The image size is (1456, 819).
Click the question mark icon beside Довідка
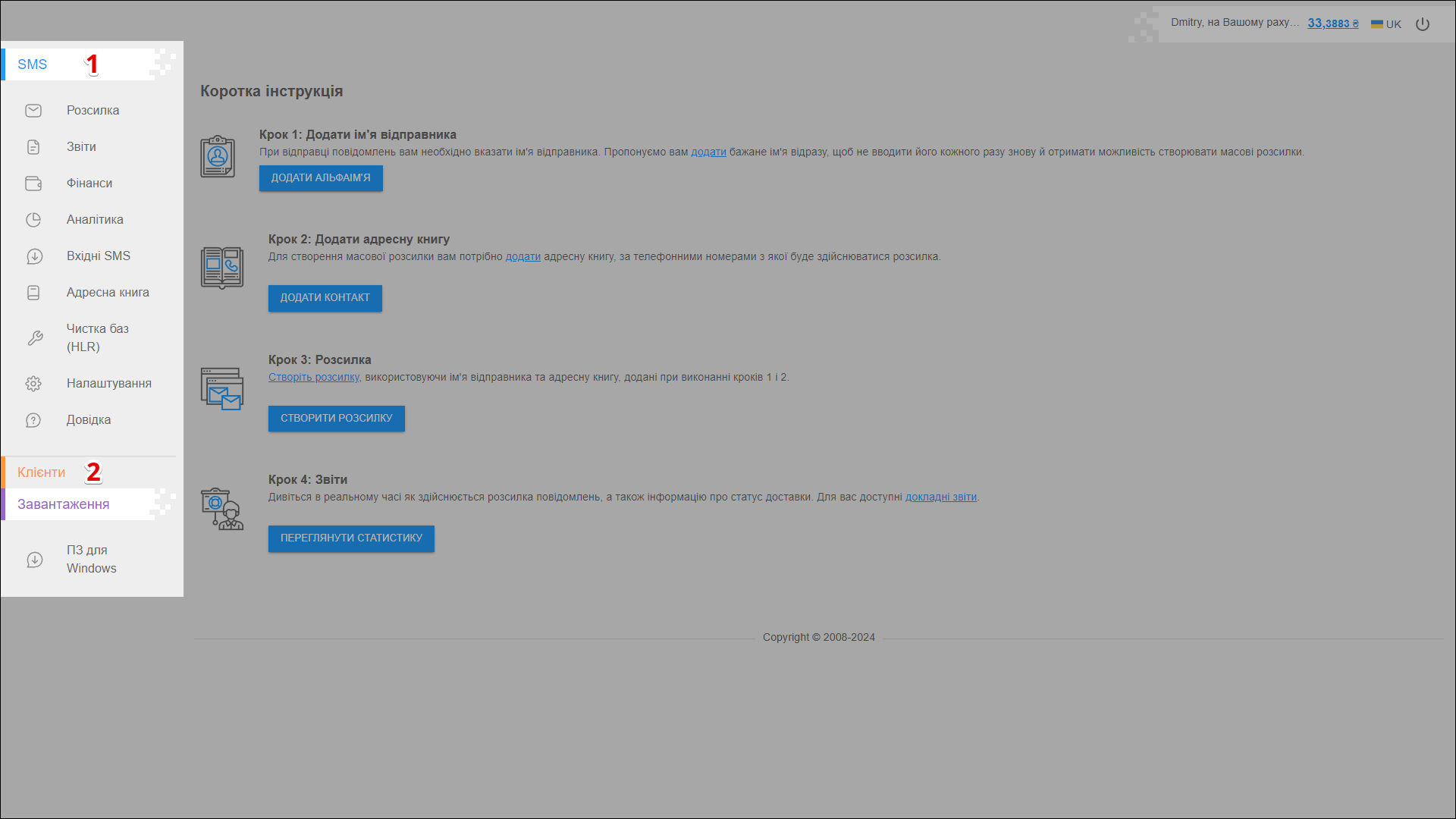click(x=33, y=420)
